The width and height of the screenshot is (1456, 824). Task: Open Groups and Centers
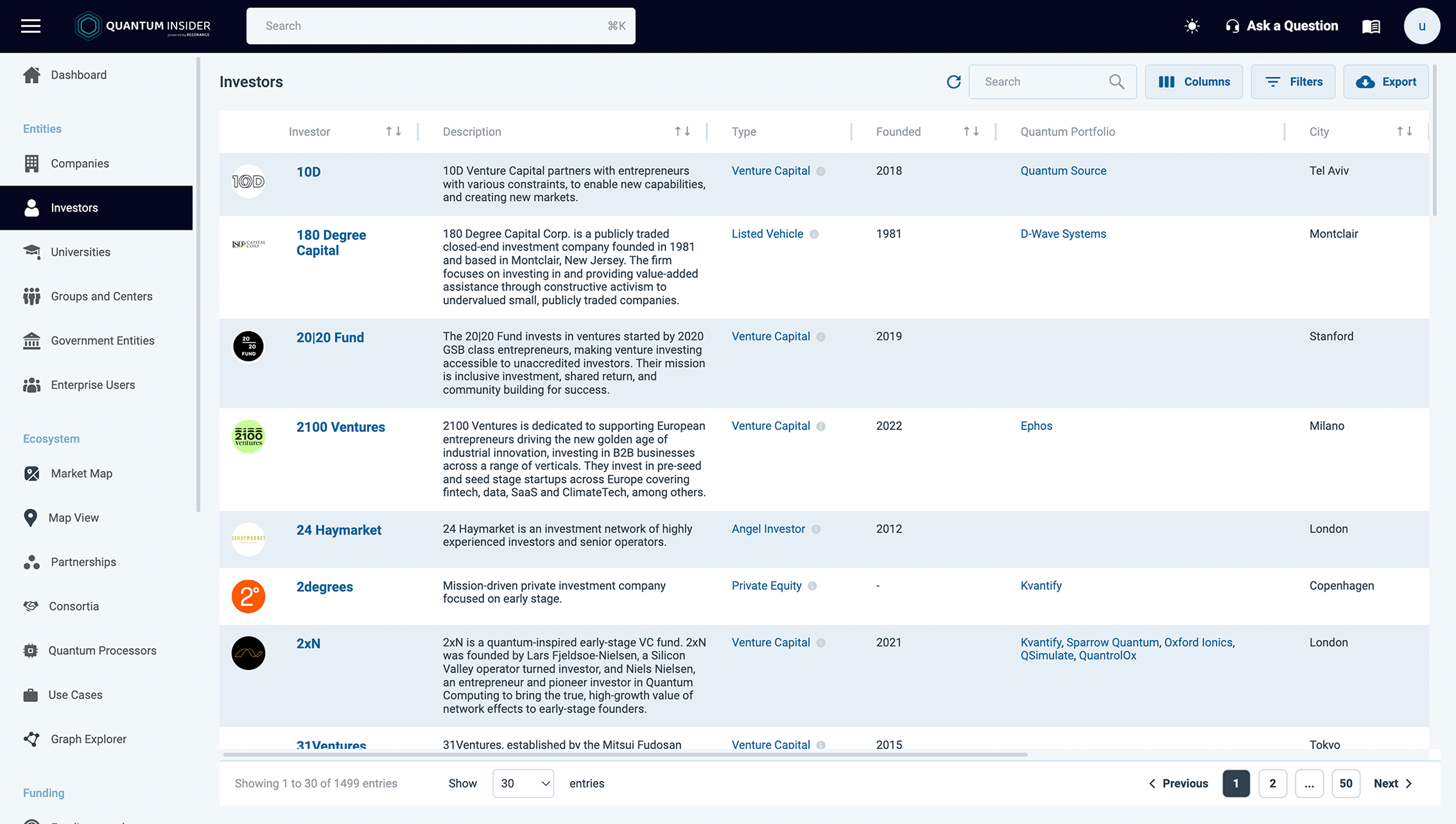point(96,296)
